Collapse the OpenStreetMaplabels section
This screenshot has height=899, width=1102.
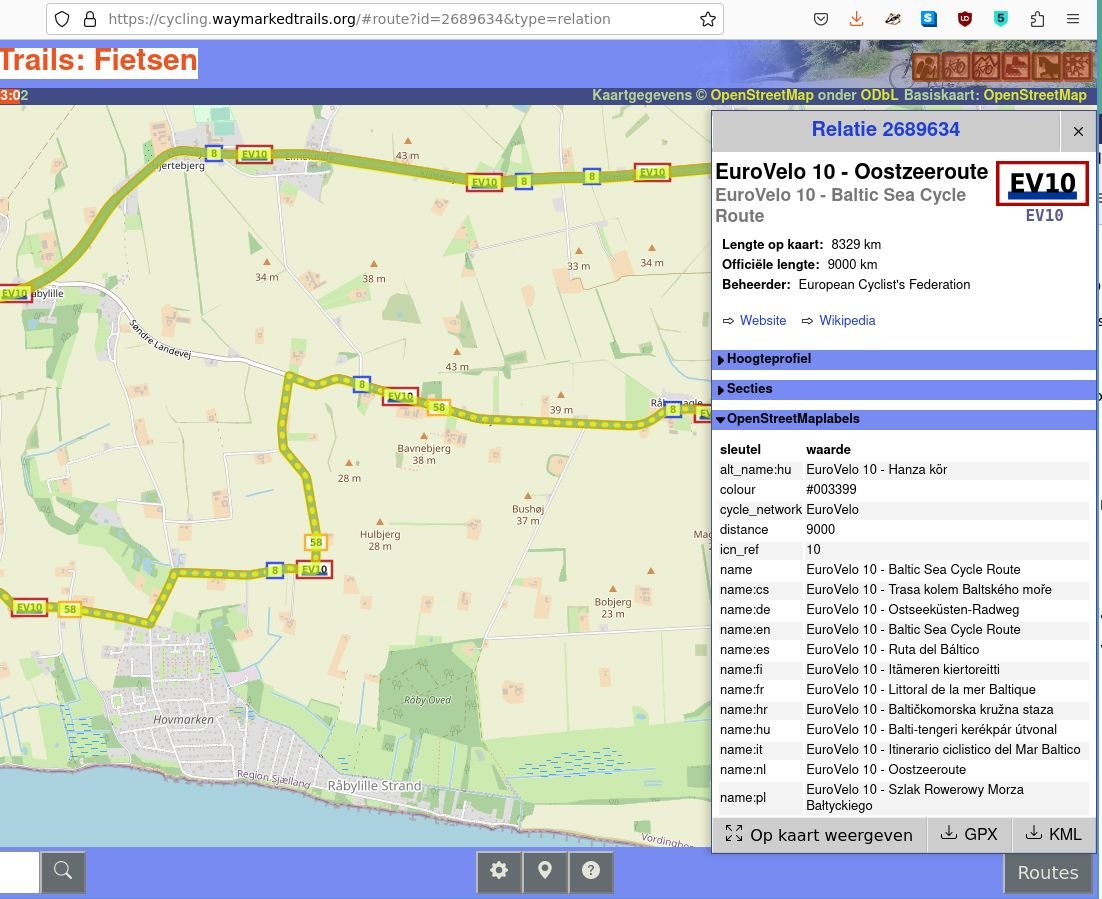(792, 419)
